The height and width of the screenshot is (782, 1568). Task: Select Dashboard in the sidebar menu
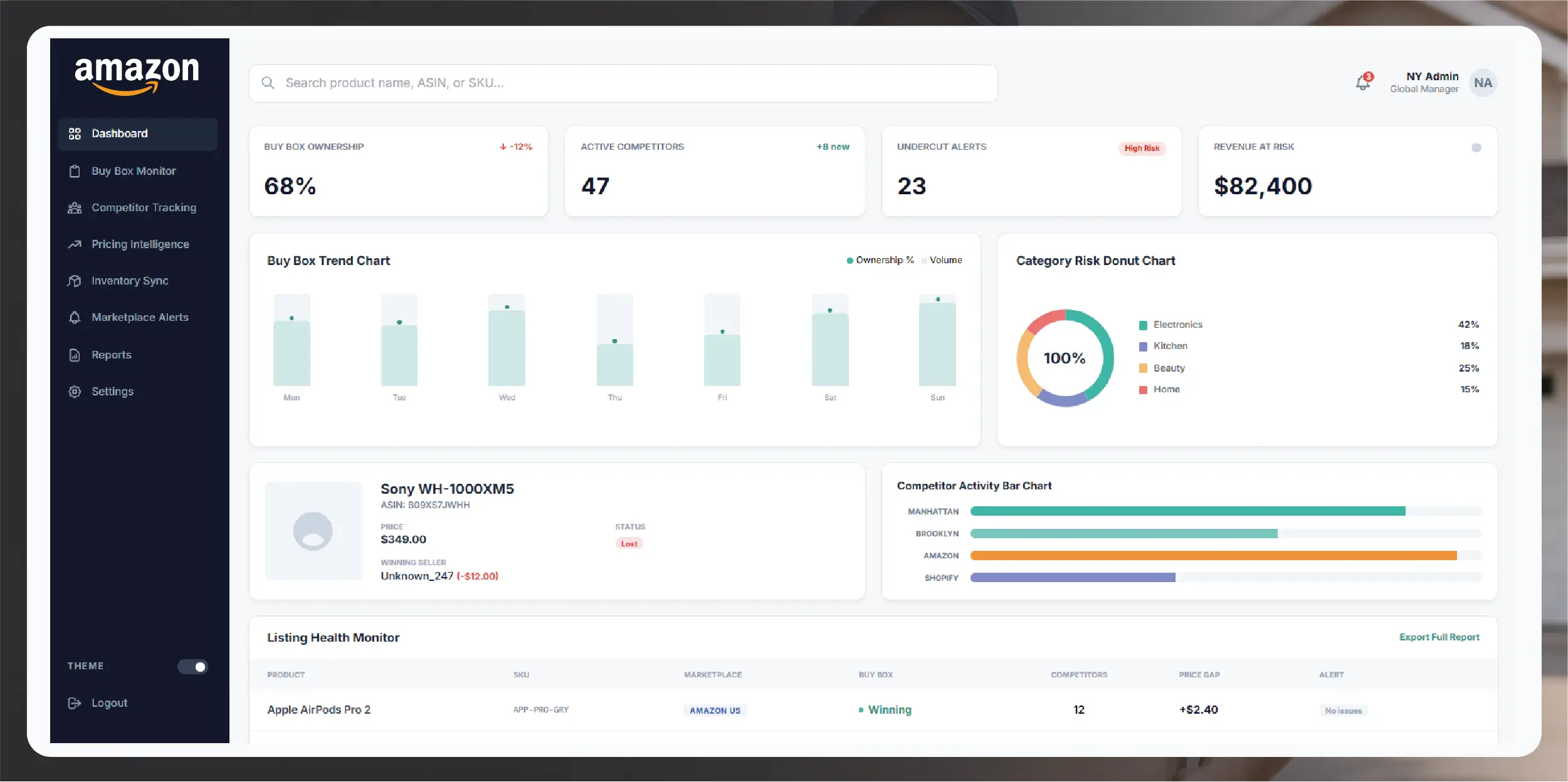point(119,133)
